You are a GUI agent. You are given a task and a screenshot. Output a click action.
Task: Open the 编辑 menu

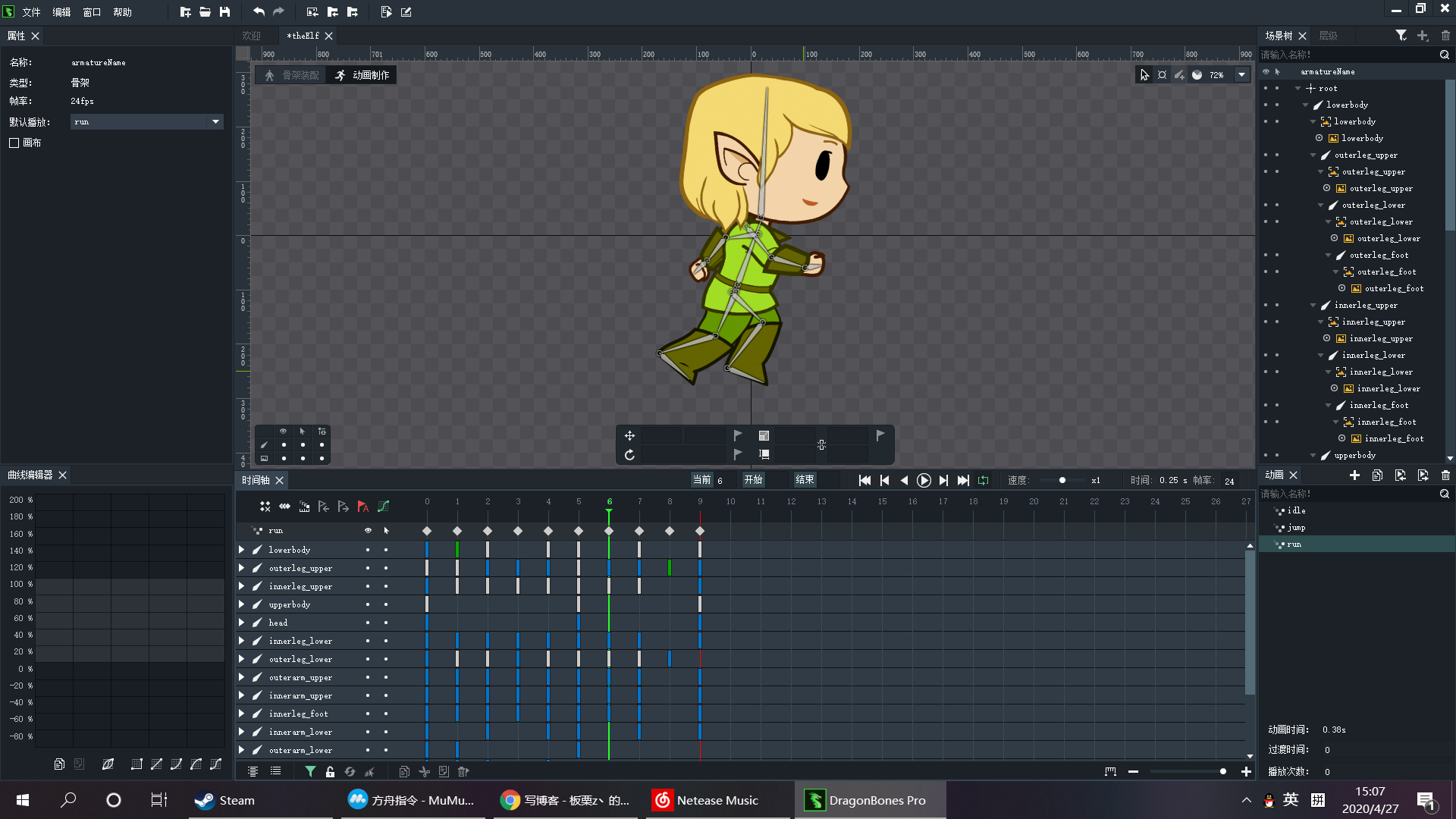tap(61, 12)
